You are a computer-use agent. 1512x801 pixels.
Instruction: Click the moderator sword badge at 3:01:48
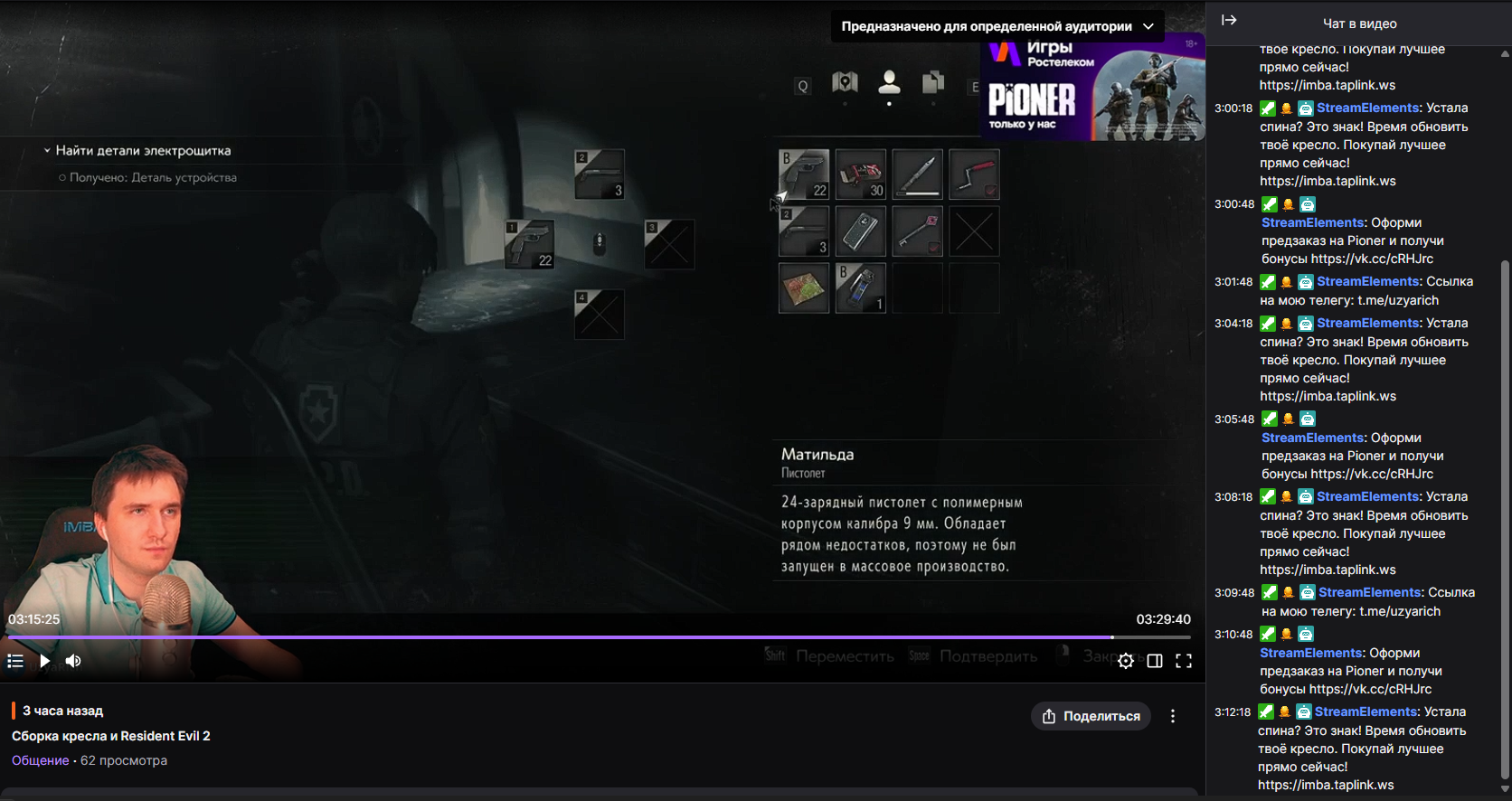pyautogui.click(x=1268, y=282)
